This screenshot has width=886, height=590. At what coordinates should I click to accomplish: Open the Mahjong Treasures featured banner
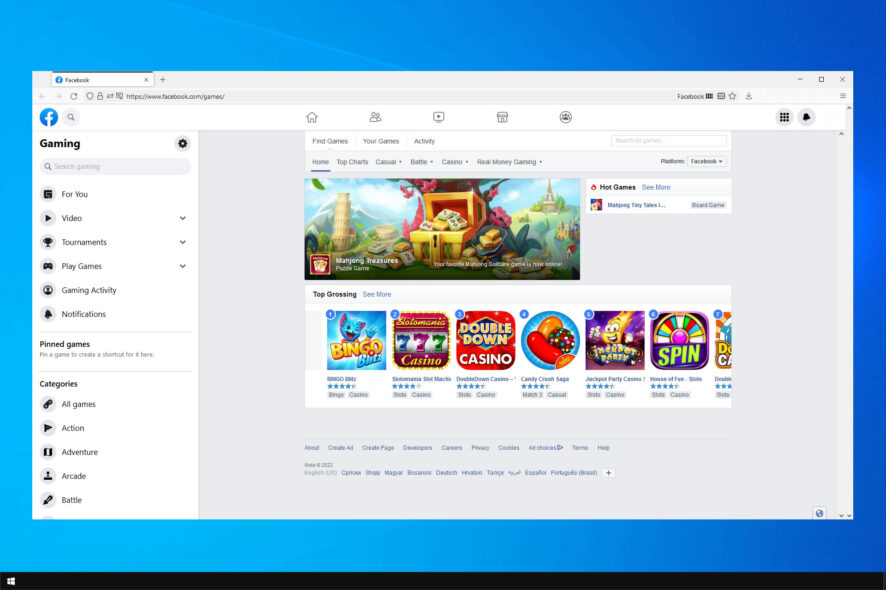[x=442, y=229]
